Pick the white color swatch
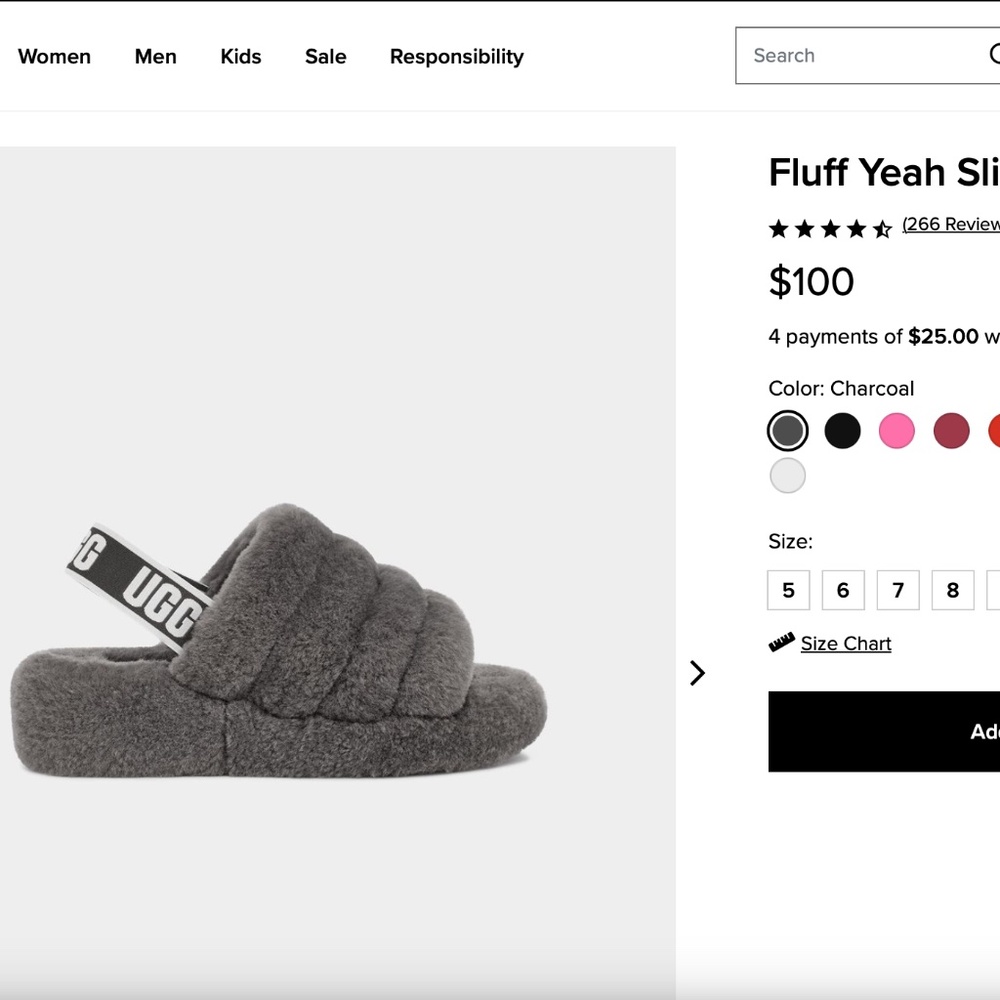Image resolution: width=1000 pixels, height=1000 pixels. [787, 475]
